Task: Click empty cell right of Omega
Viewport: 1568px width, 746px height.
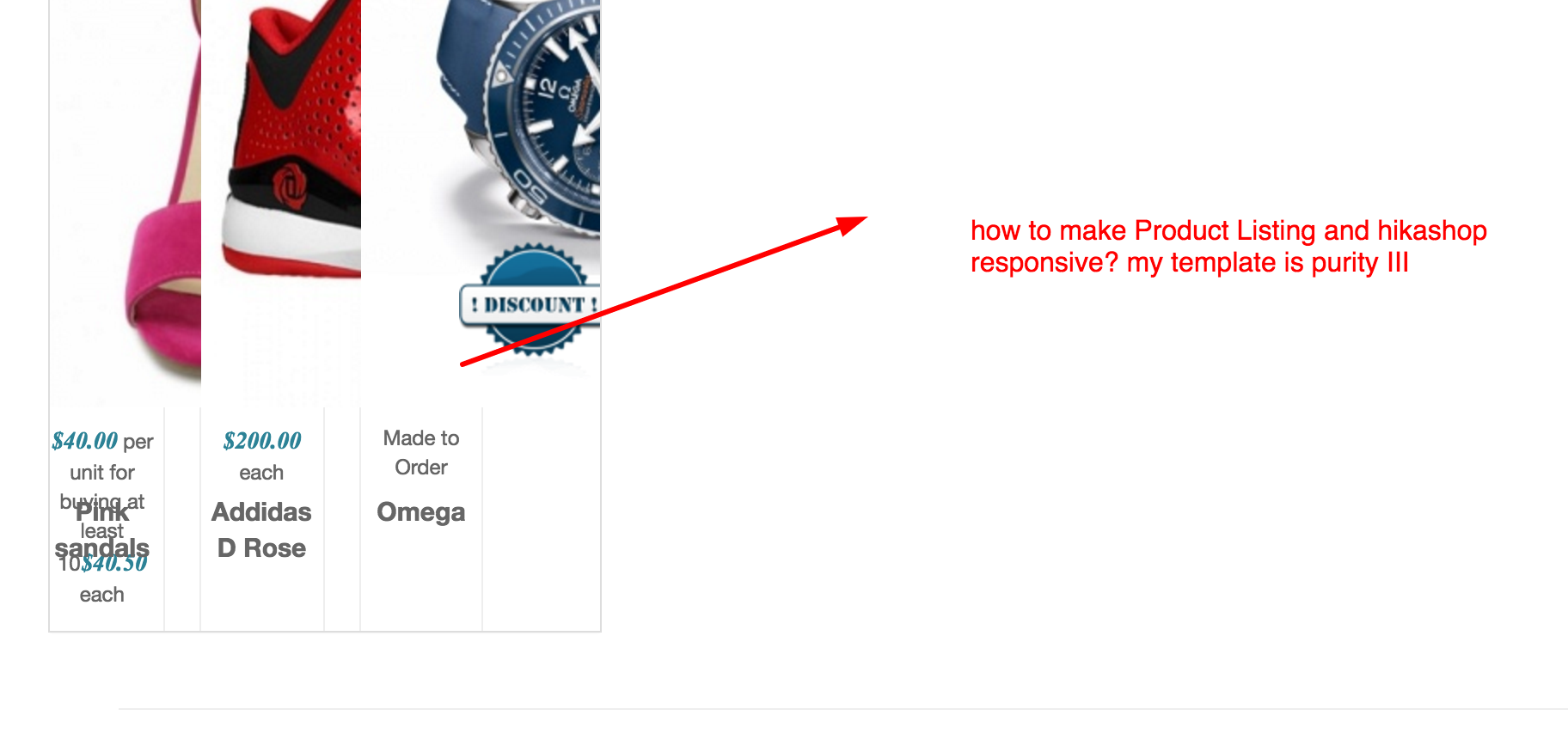Action: point(542,519)
